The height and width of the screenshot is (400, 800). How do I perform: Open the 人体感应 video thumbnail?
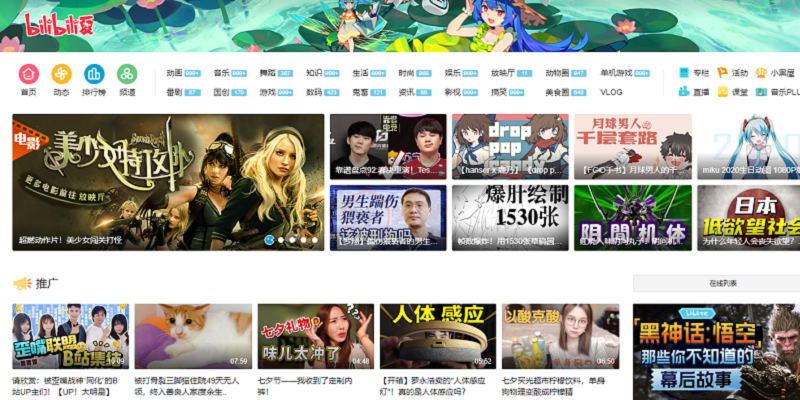click(438, 336)
